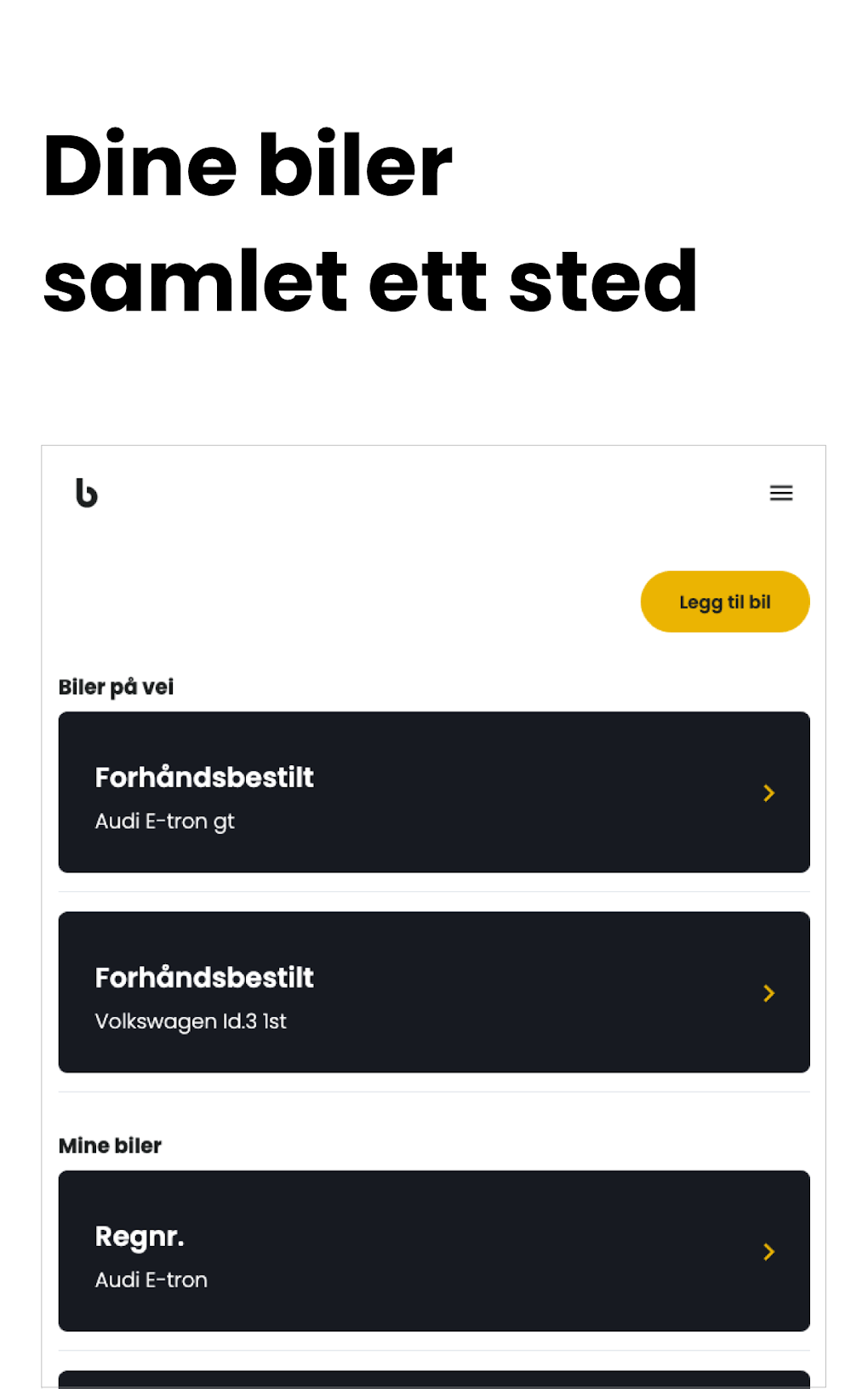
Task: Open the hamburger menu
Action: (x=780, y=493)
